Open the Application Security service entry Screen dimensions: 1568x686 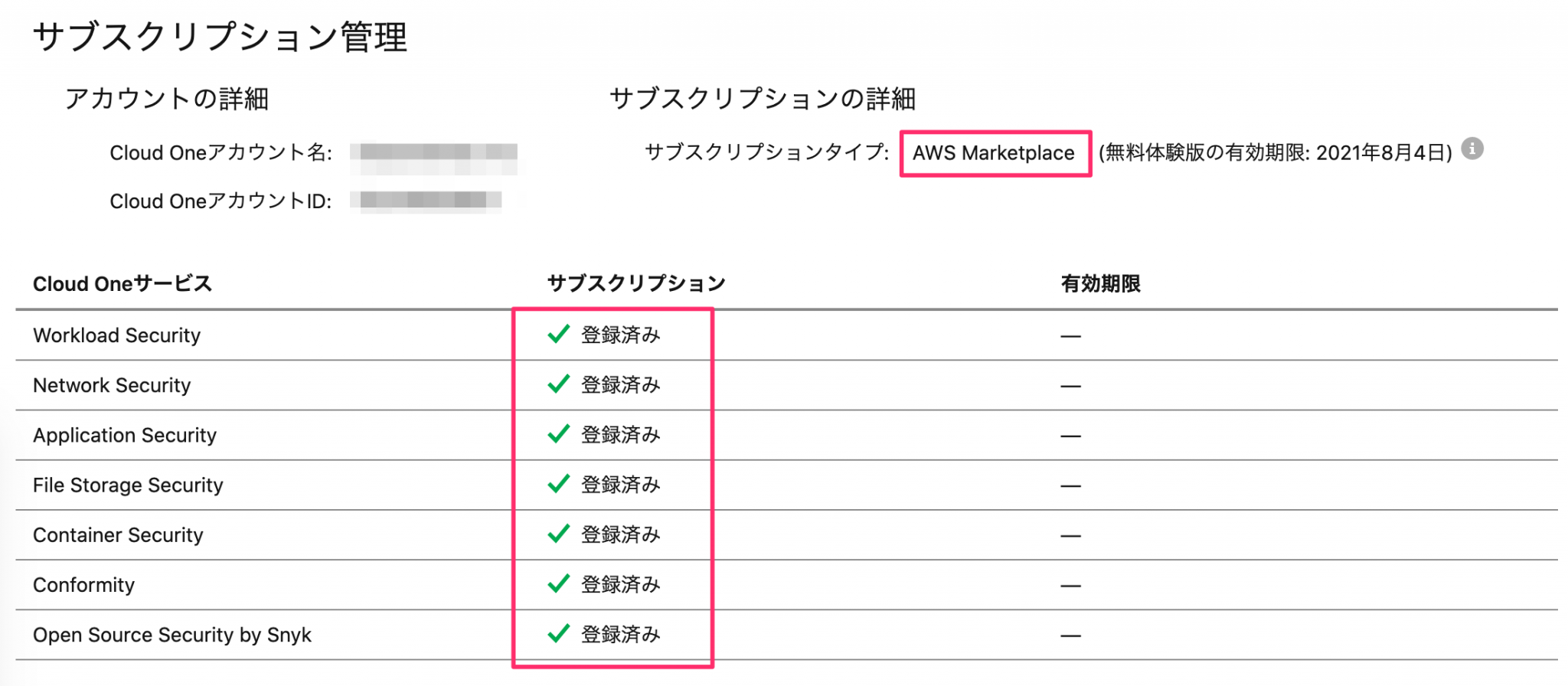125,435
